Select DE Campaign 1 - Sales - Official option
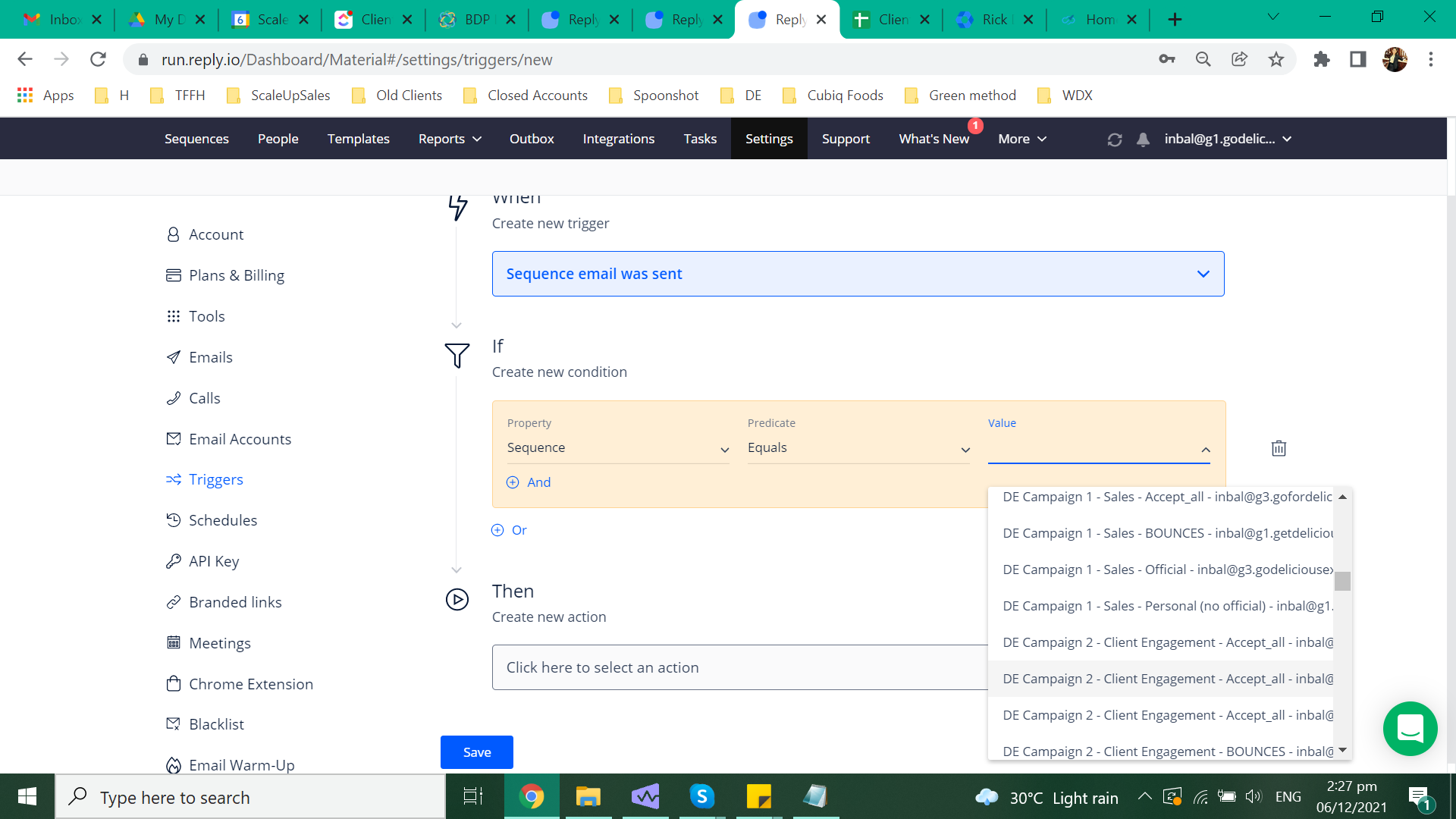 coord(1161,570)
